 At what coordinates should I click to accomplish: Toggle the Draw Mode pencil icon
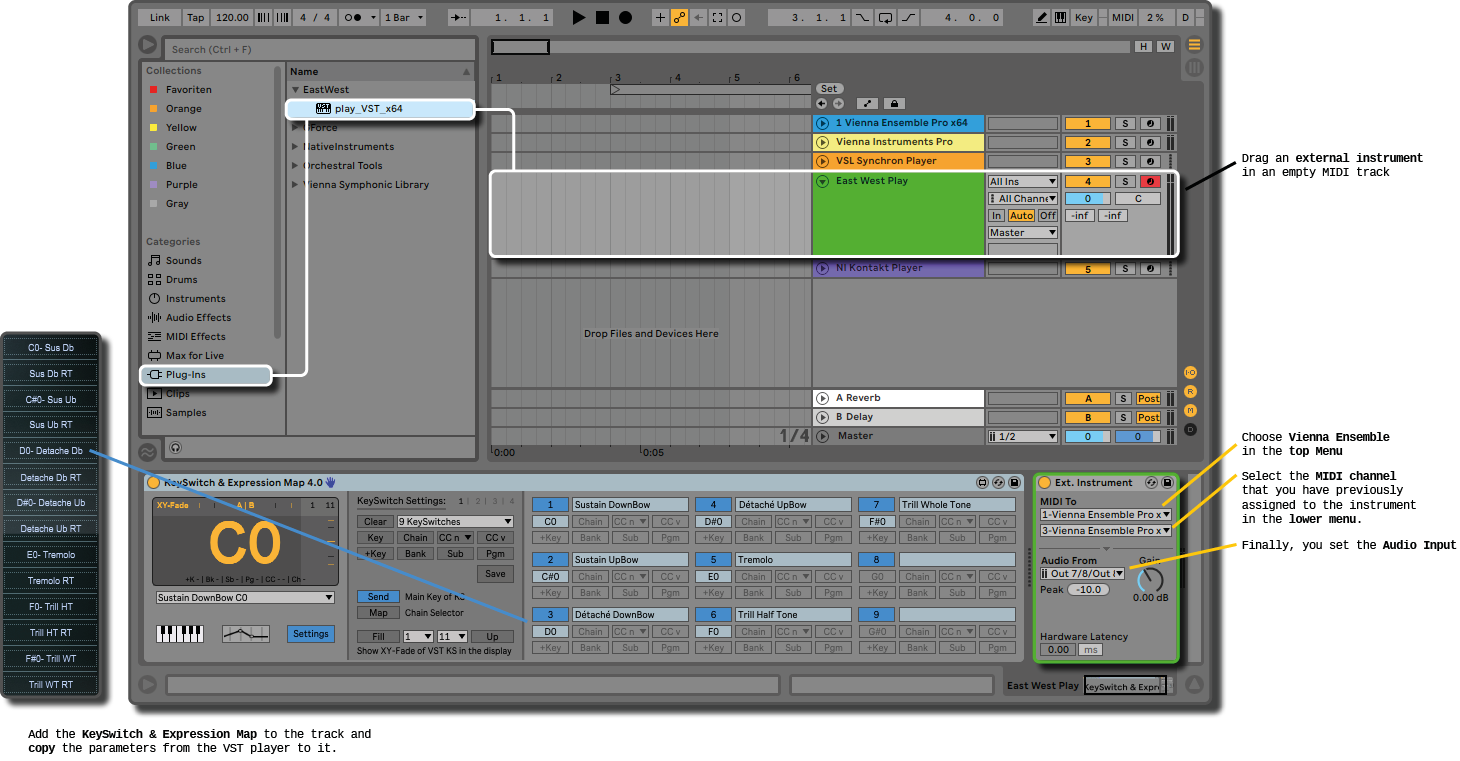pyautogui.click(x=1040, y=17)
